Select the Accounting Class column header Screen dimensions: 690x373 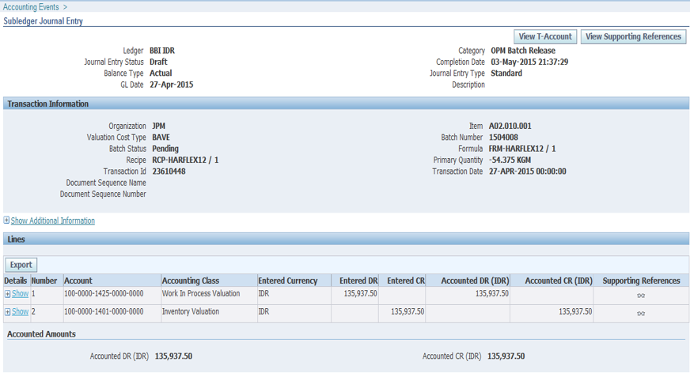(x=191, y=281)
